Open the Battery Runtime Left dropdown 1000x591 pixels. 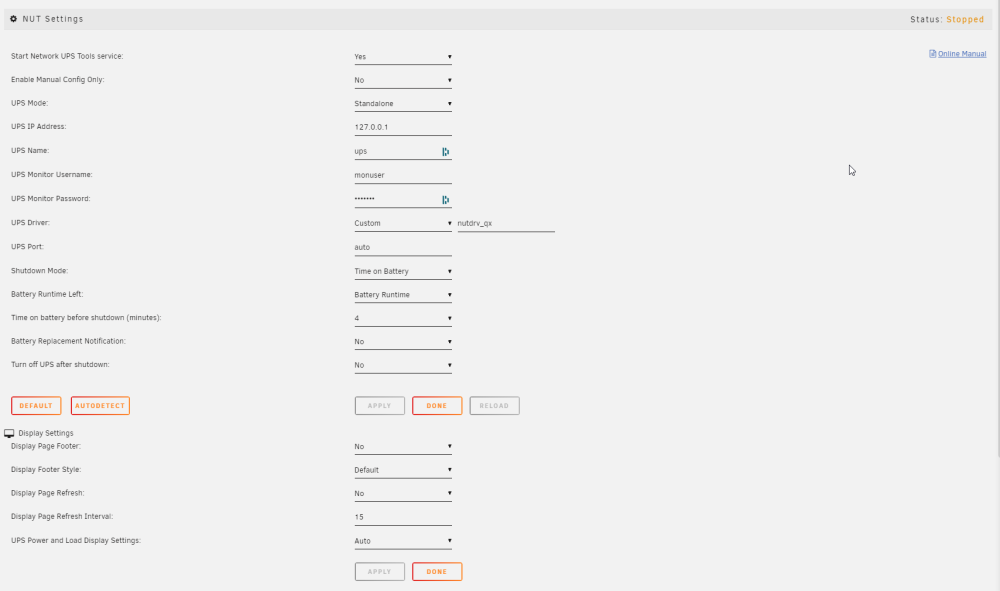[403, 295]
